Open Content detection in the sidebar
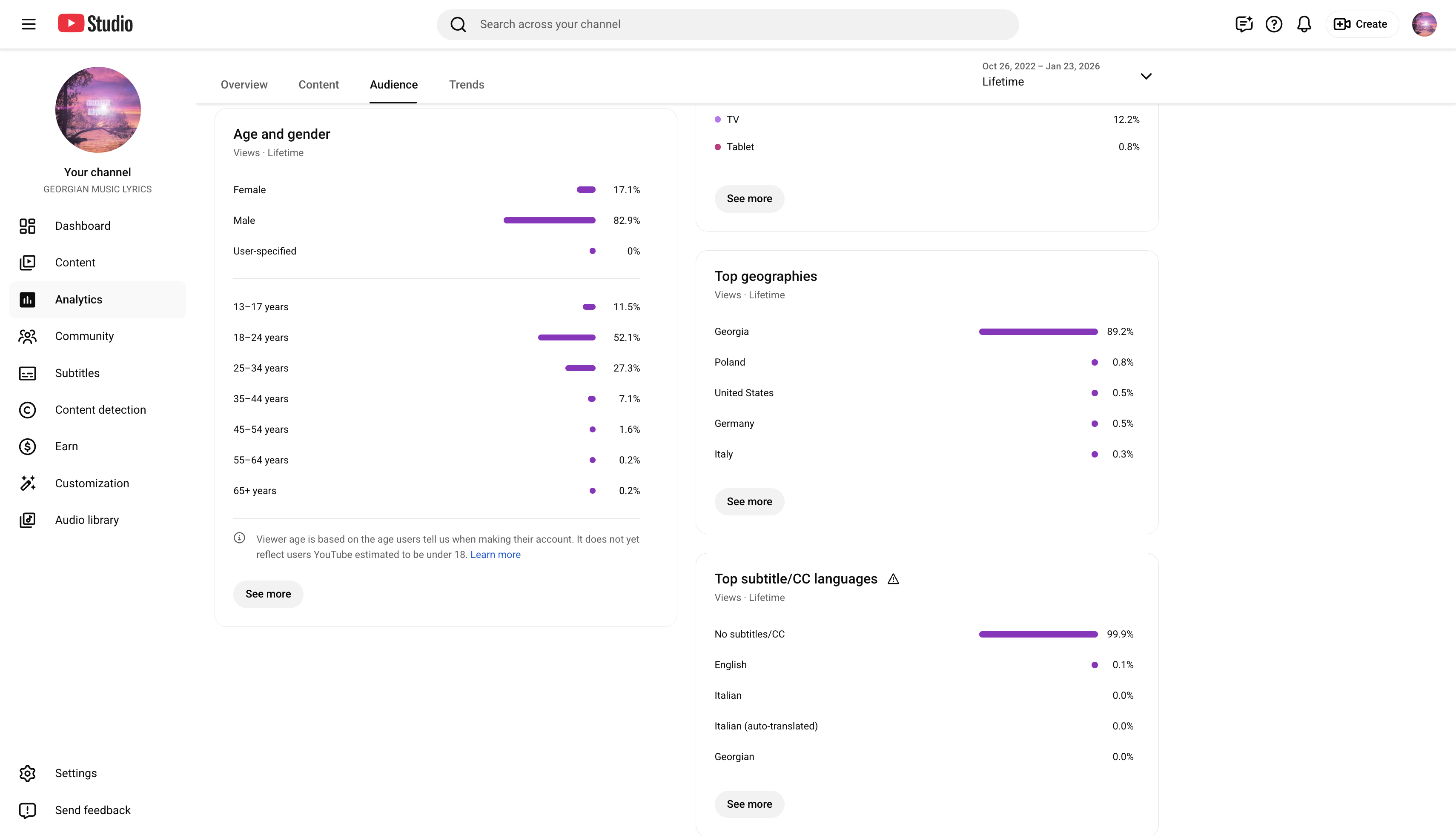The image size is (1456, 835). [97, 410]
